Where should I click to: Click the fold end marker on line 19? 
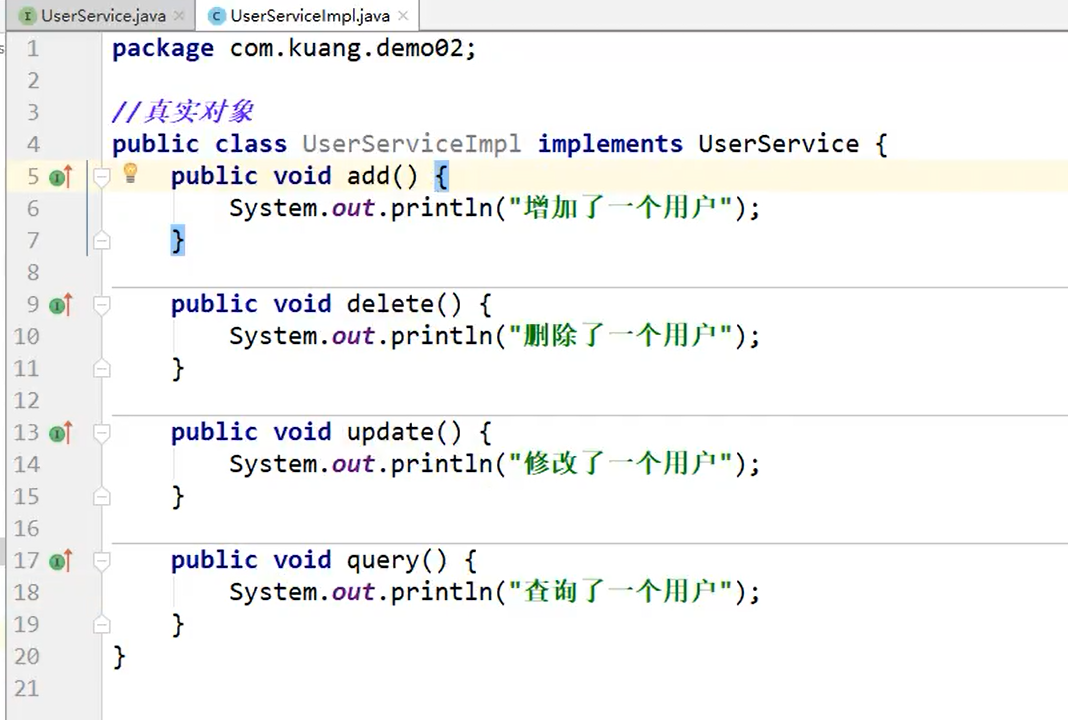[101, 625]
